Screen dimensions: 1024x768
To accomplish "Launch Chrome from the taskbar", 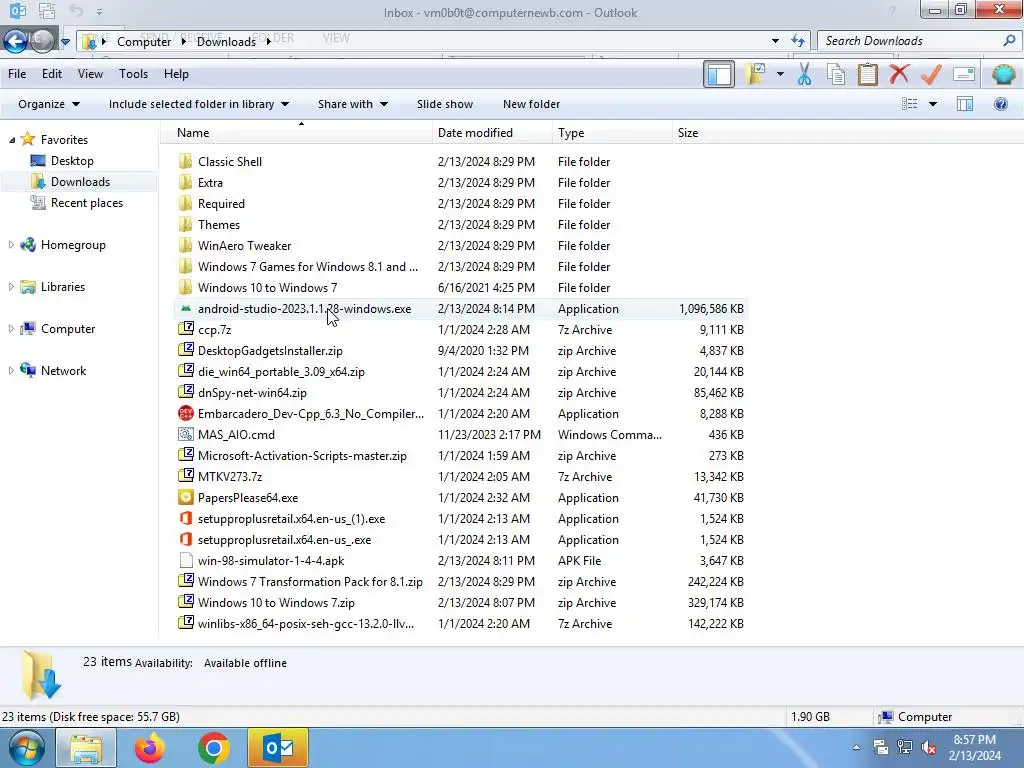I will coord(214,748).
